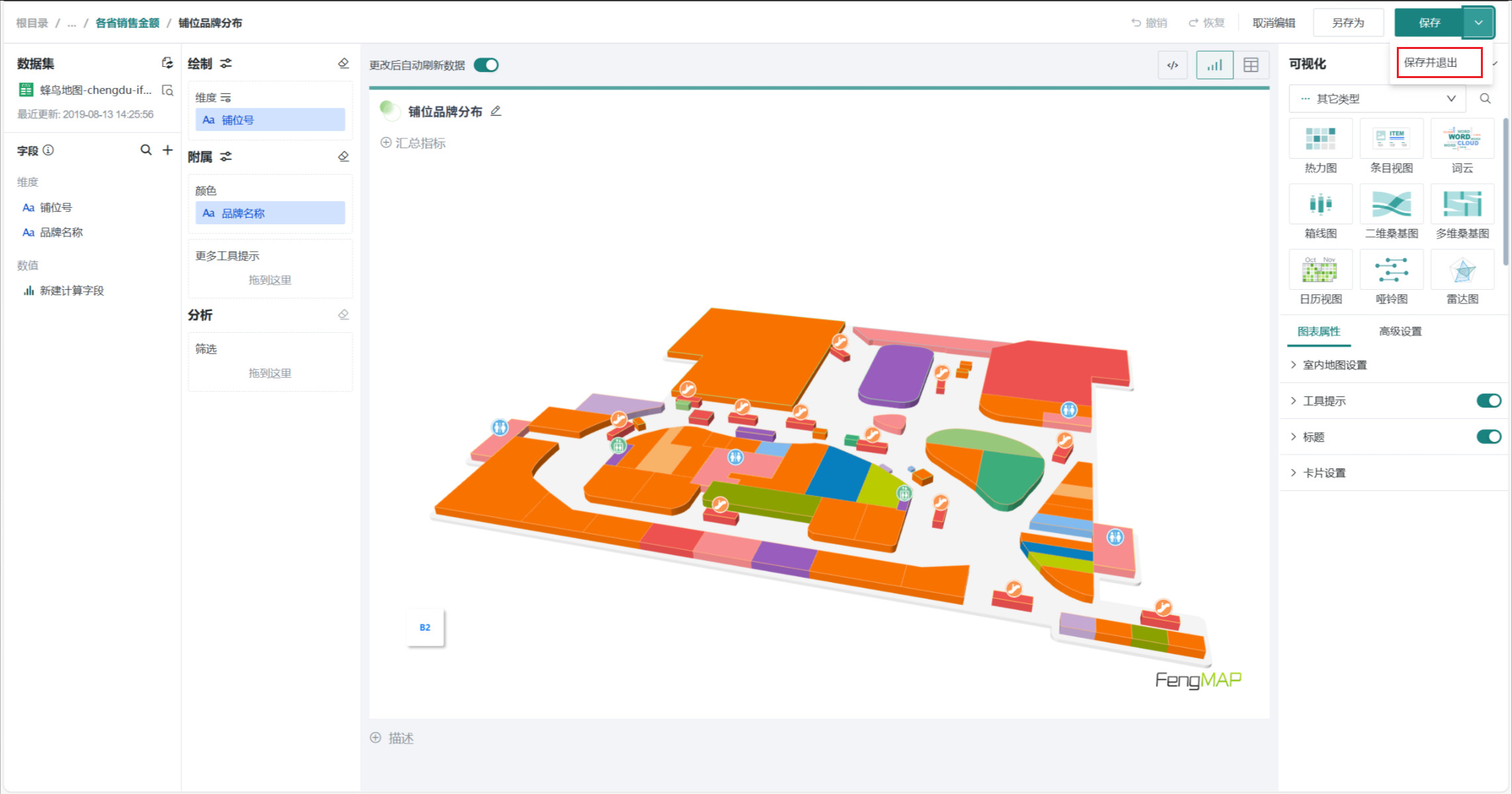1512x794 pixels.
Task: Click the plus icon to add field
Action: [167, 150]
